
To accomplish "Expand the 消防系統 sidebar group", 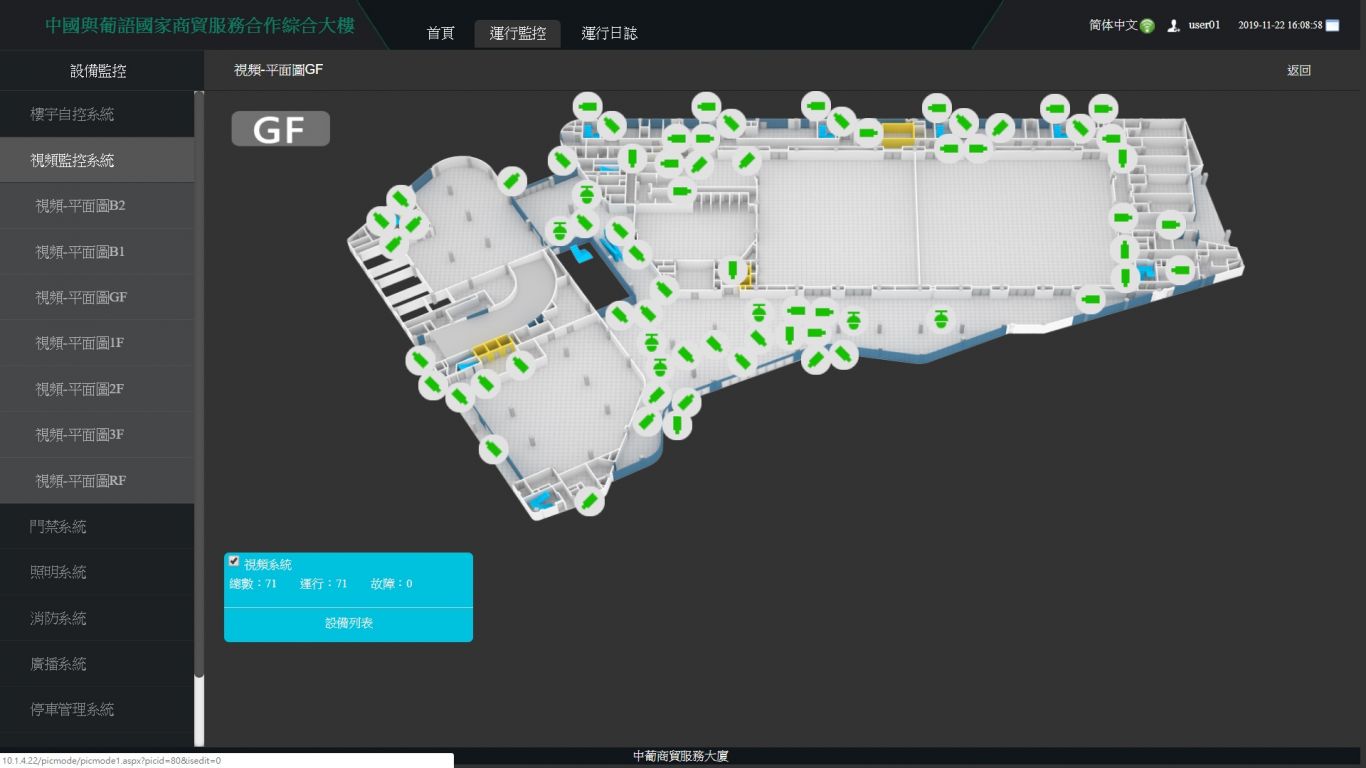I will coord(97,618).
